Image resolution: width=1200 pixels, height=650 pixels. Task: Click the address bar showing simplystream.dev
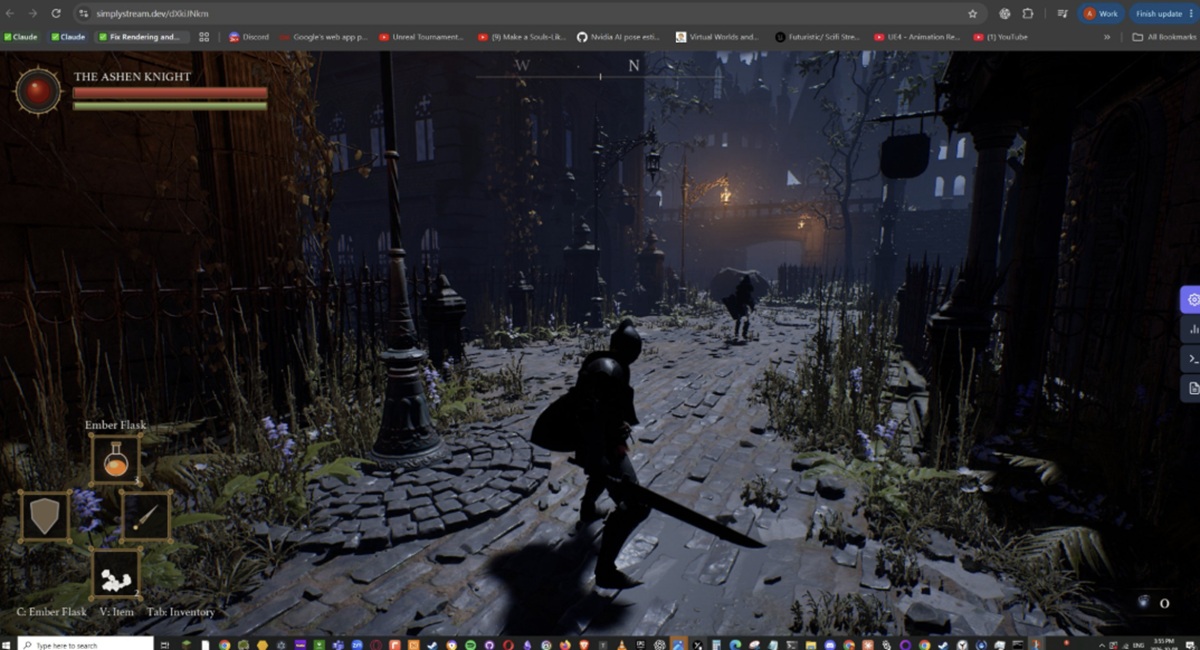(528, 14)
